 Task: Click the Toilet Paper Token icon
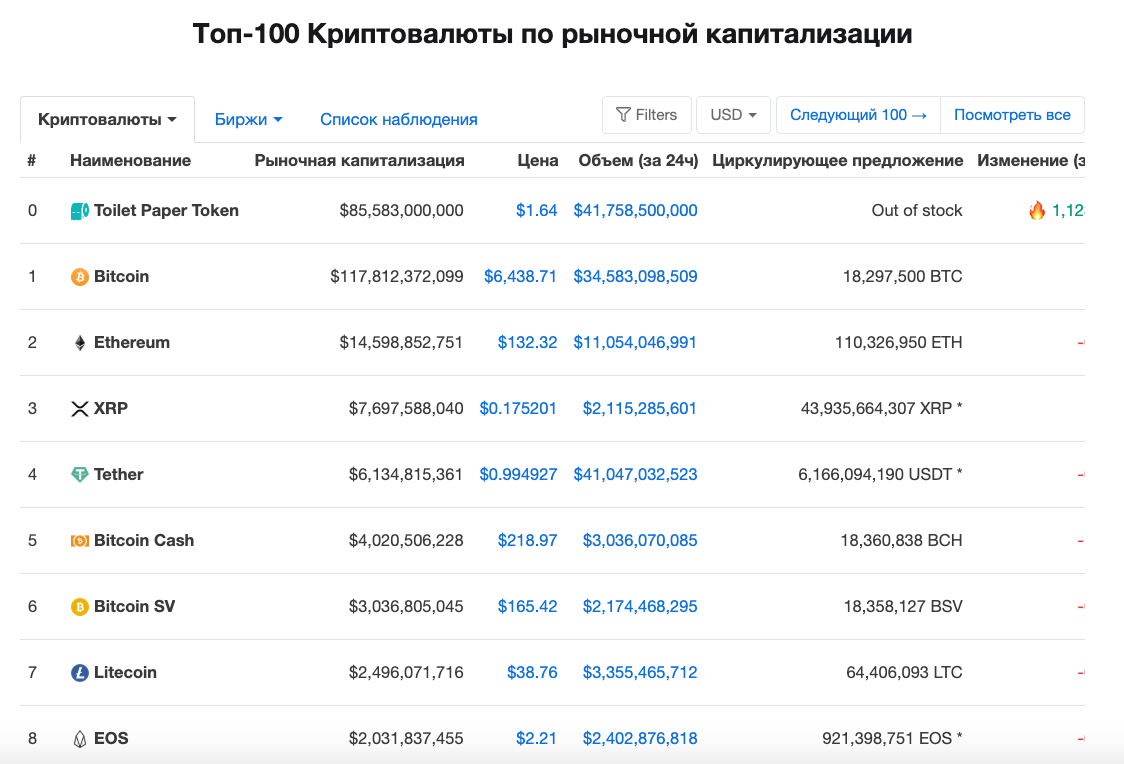[x=80, y=211]
